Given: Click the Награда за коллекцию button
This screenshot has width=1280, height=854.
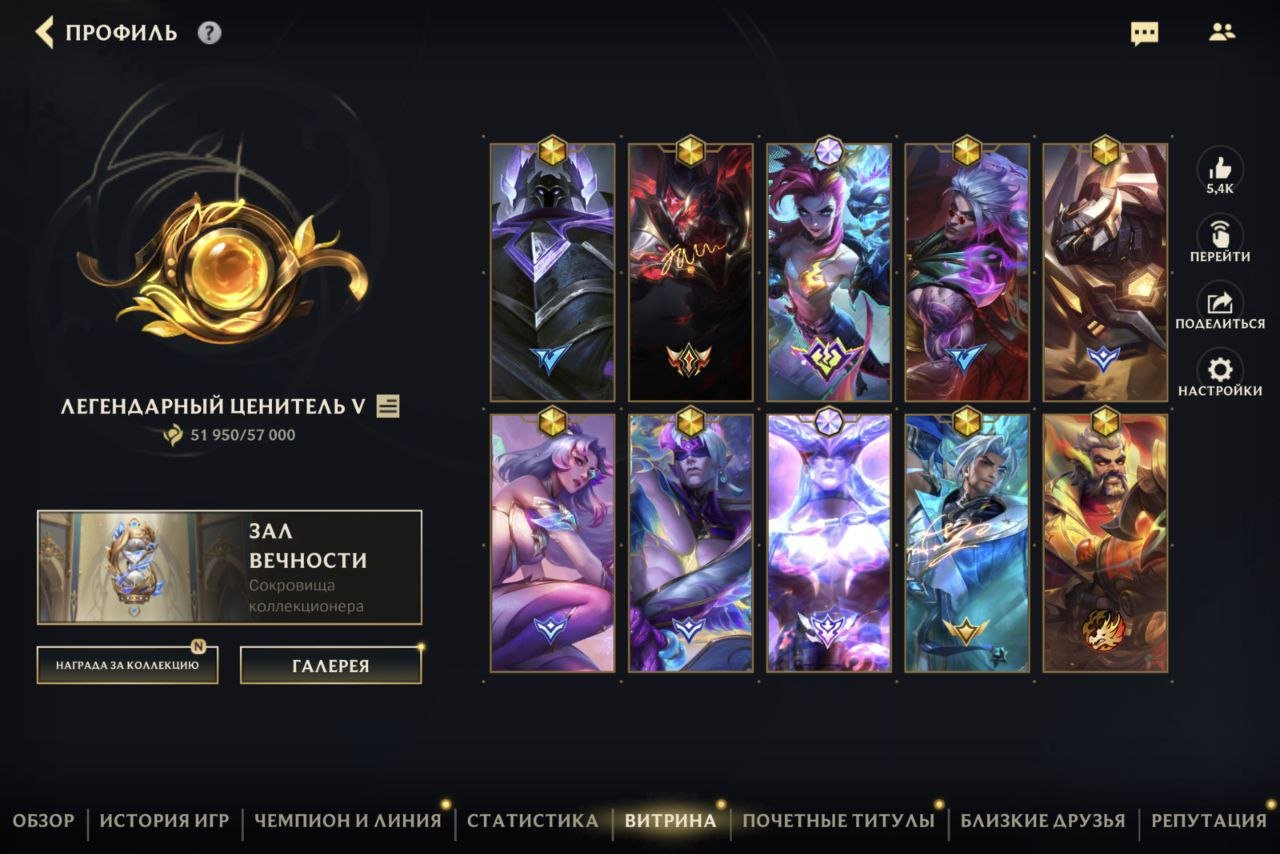Looking at the screenshot, I should (x=127, y=665).
